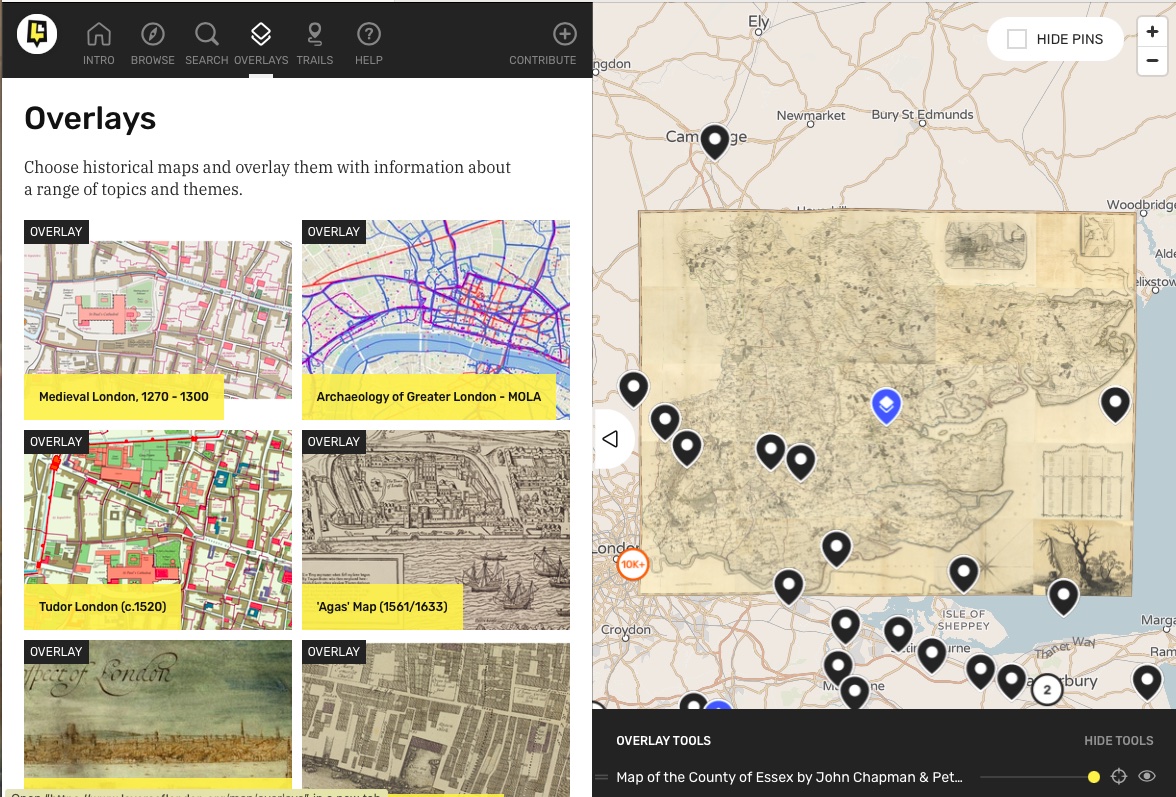
Task: Collapse the sidebar with the arrow button
Action: click(x=612, y=437)
